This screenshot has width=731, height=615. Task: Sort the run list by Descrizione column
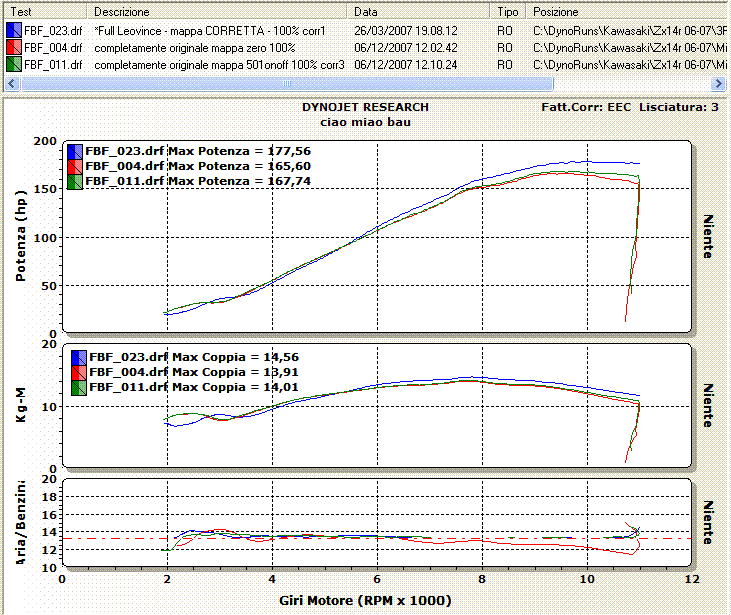[220, 12]
